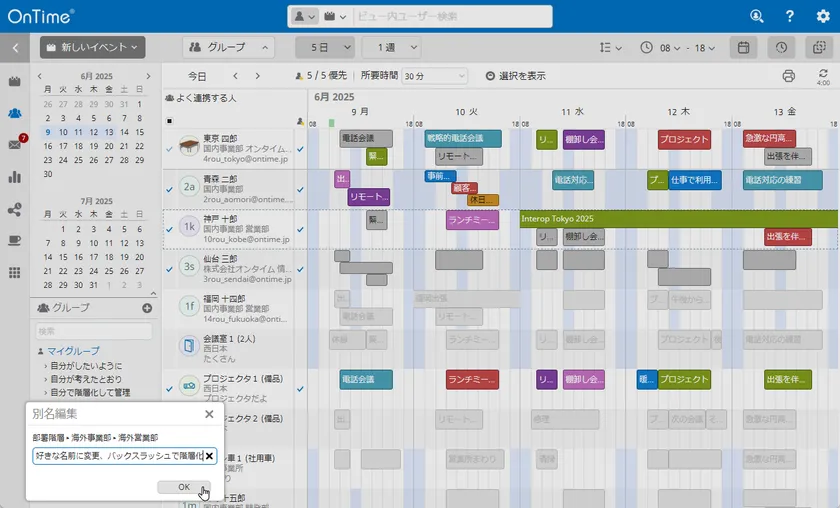Open the グループ view dropdown
The image size is (840, 508).
(229, 47)
